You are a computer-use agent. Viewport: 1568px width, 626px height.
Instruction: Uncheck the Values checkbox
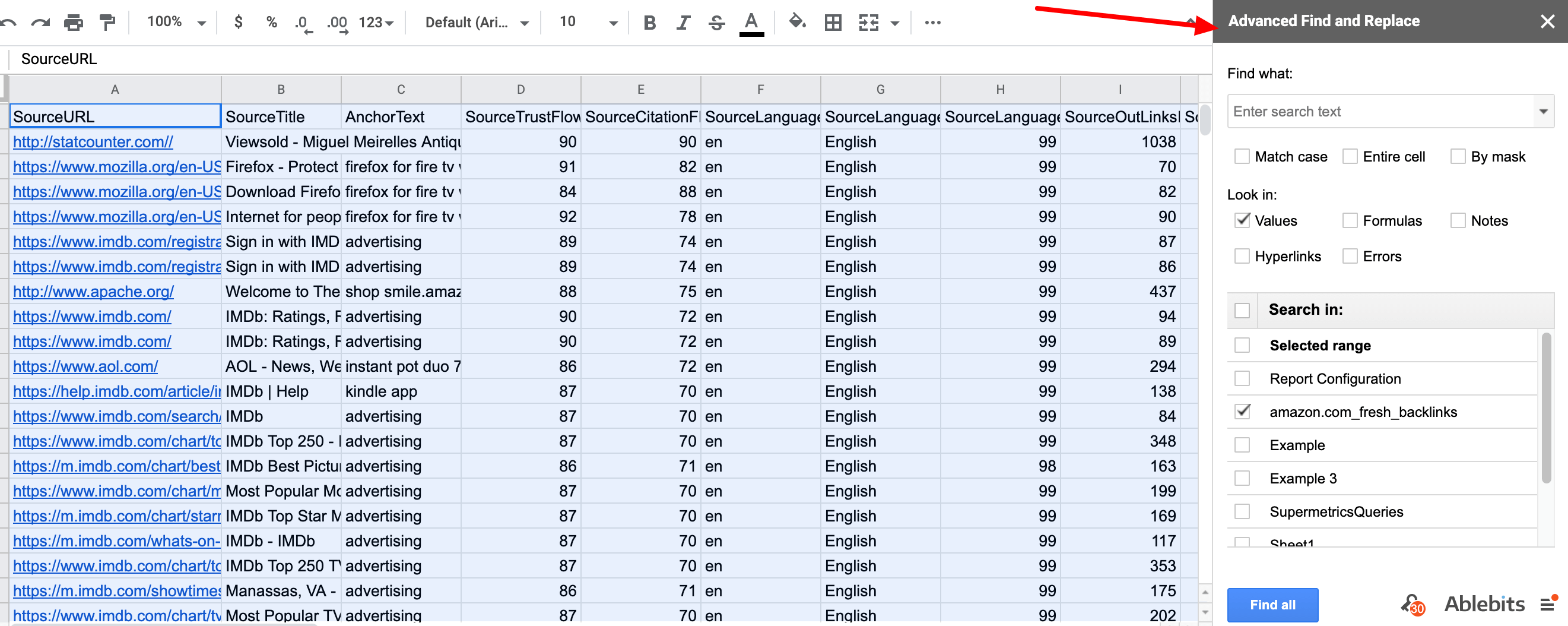[x=1242, y=220]
